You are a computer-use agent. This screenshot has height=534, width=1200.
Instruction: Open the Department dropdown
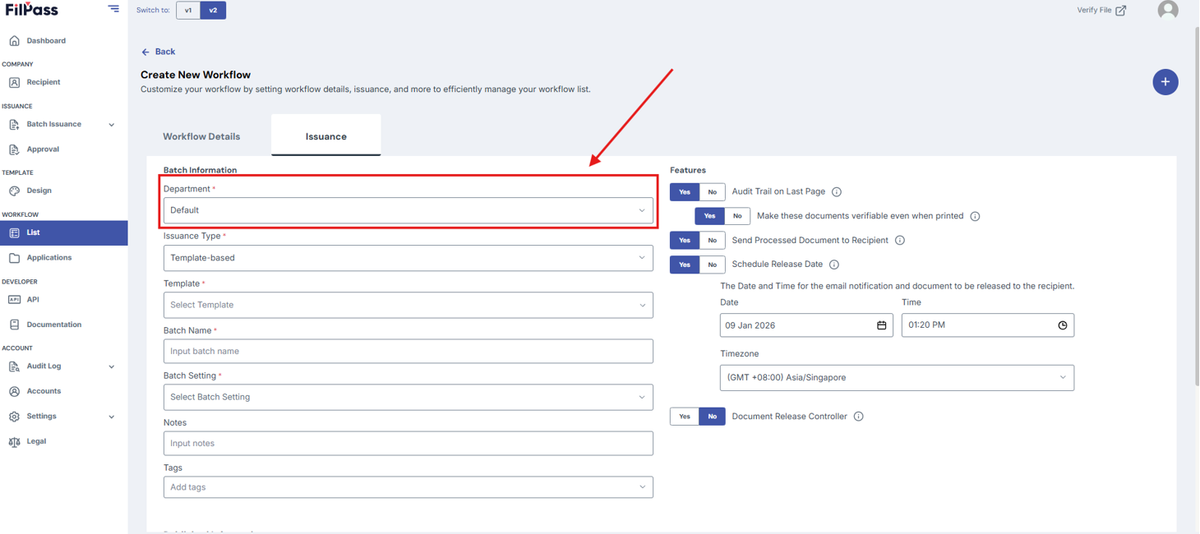point(408,210)
